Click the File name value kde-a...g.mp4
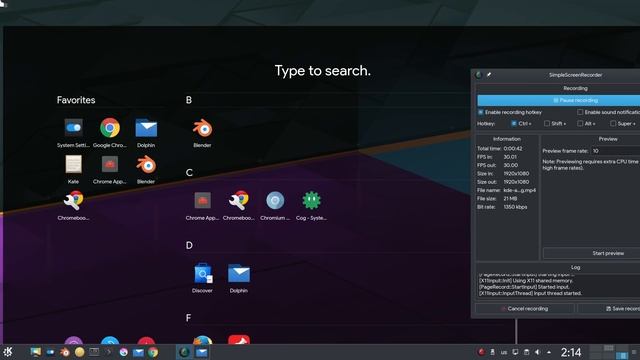The image size is (640, 360). tap(520, 191)
